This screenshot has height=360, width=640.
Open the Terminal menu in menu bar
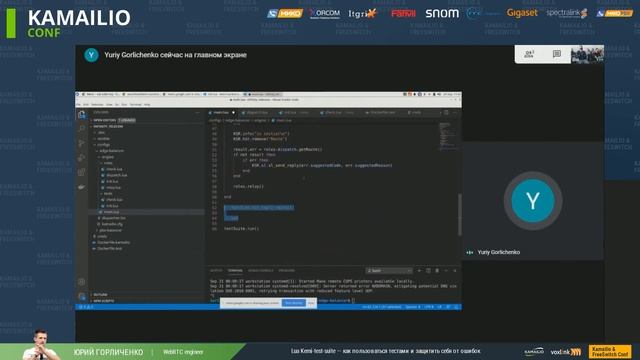click(x=136, y=105)
